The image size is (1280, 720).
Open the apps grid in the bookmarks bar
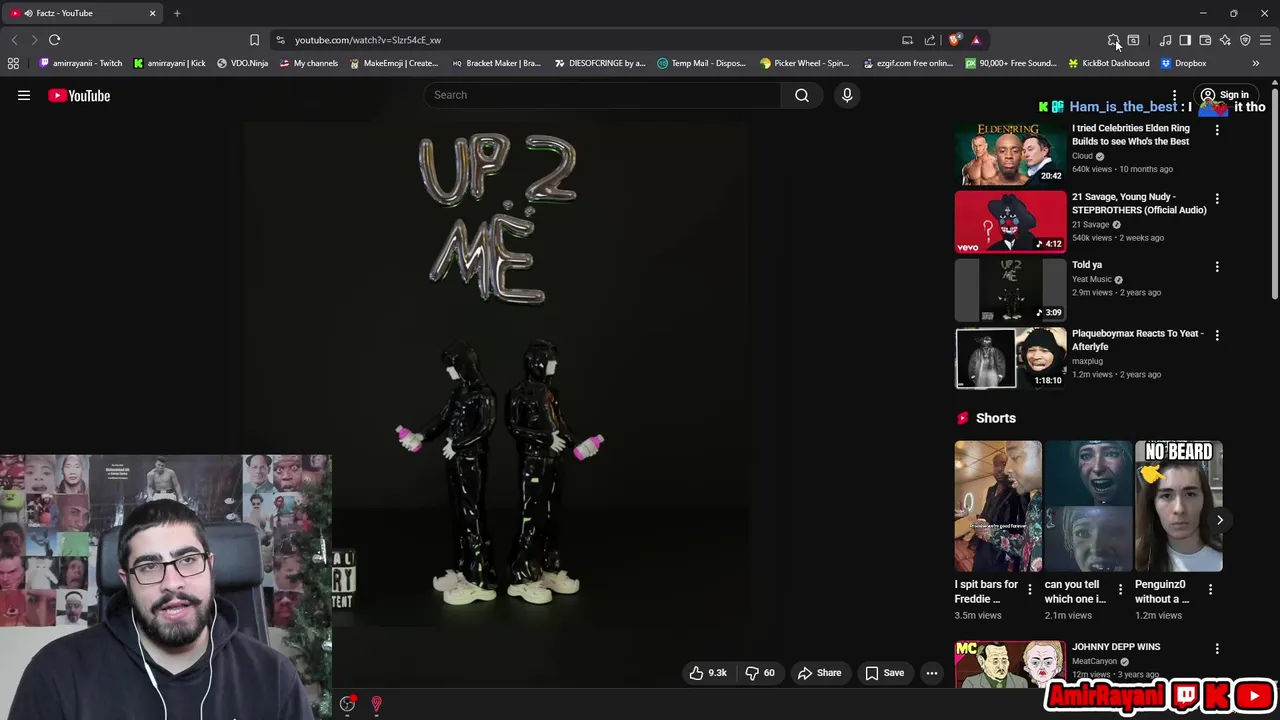tap(13, 63)
